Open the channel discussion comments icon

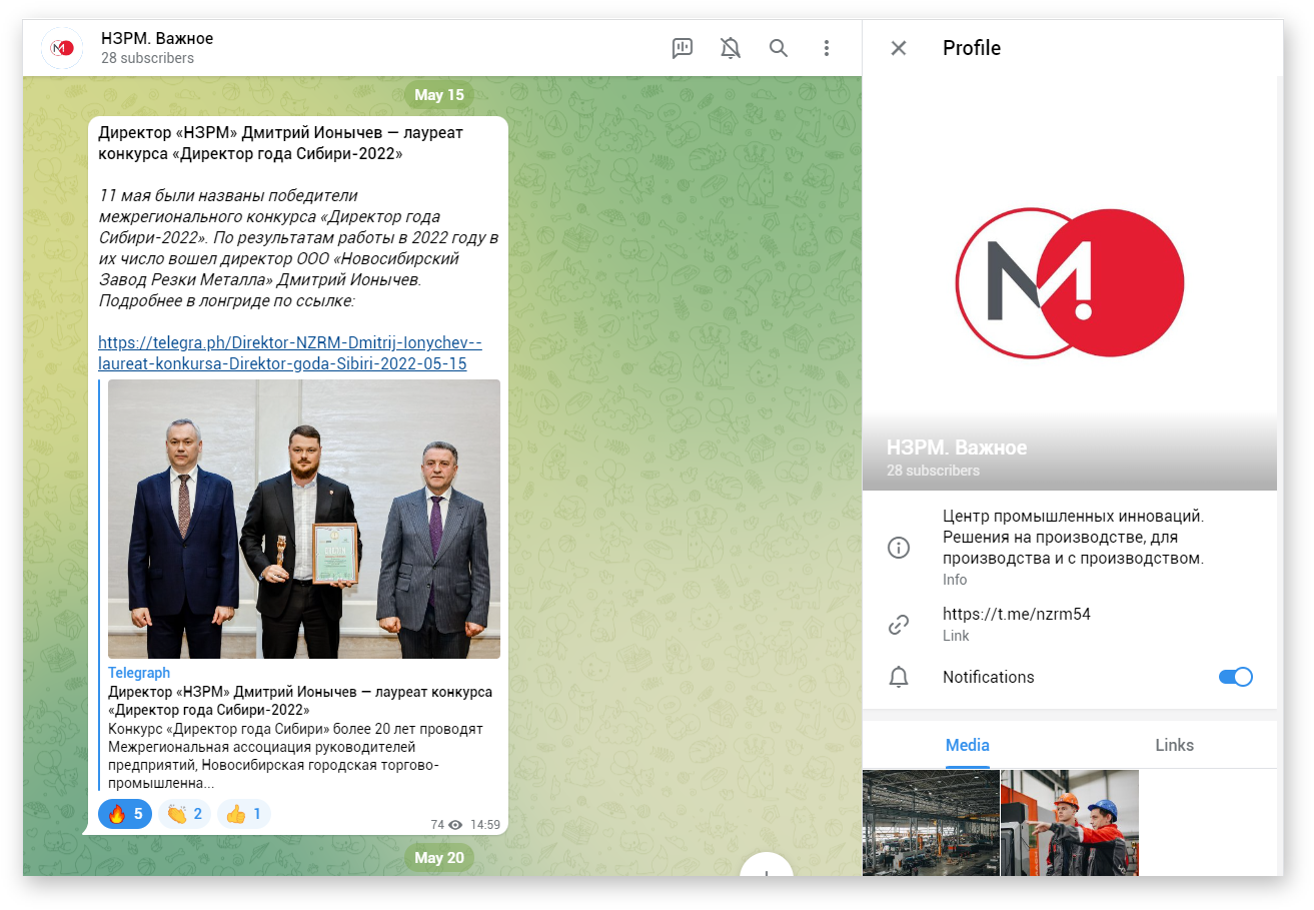click(683, 48)
